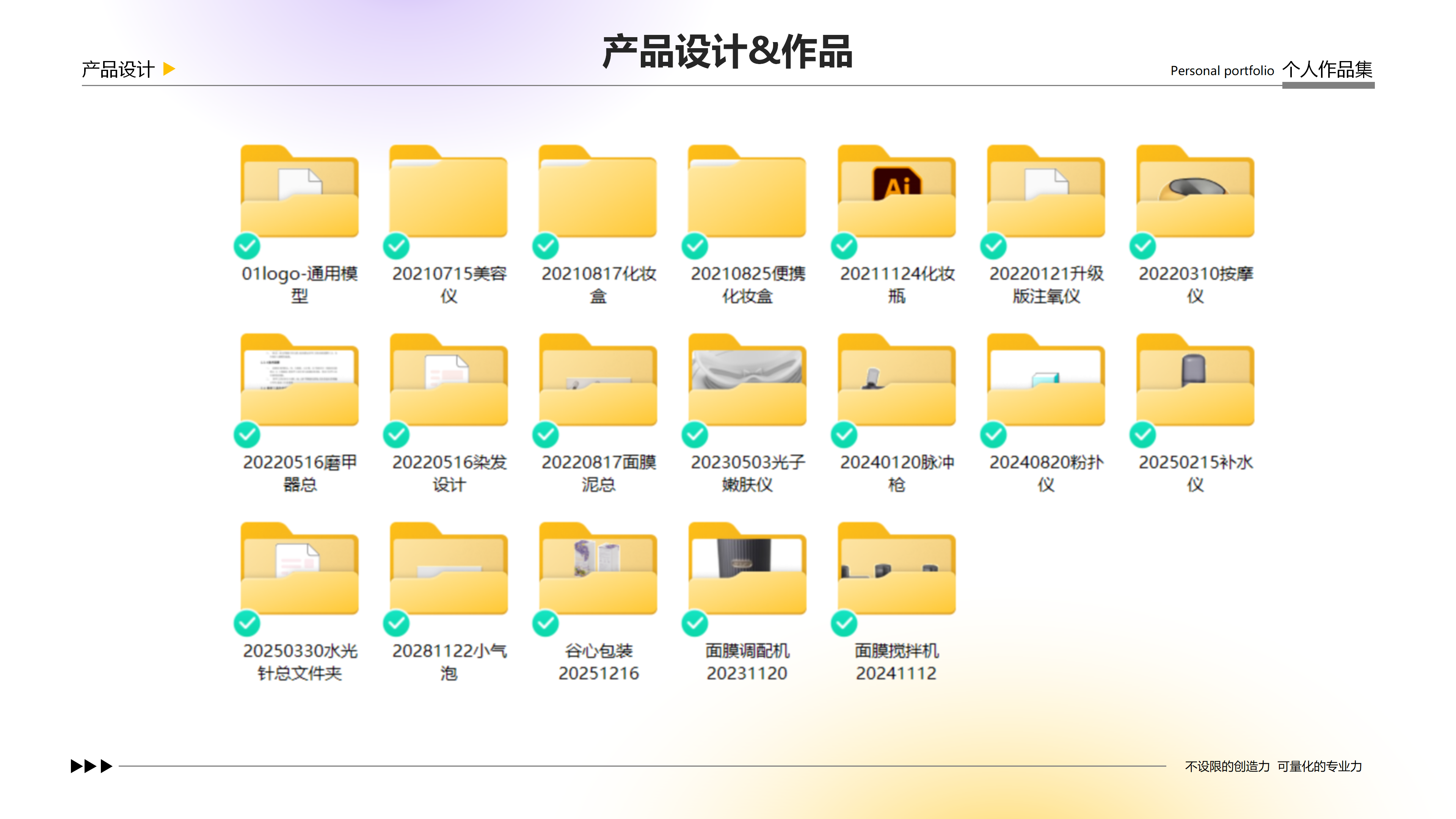Click green checkmark on 20210817化妆盒 folder
Image resolution: width=1456 pixels, height=819 pixels.
click(x=546, y=246)
